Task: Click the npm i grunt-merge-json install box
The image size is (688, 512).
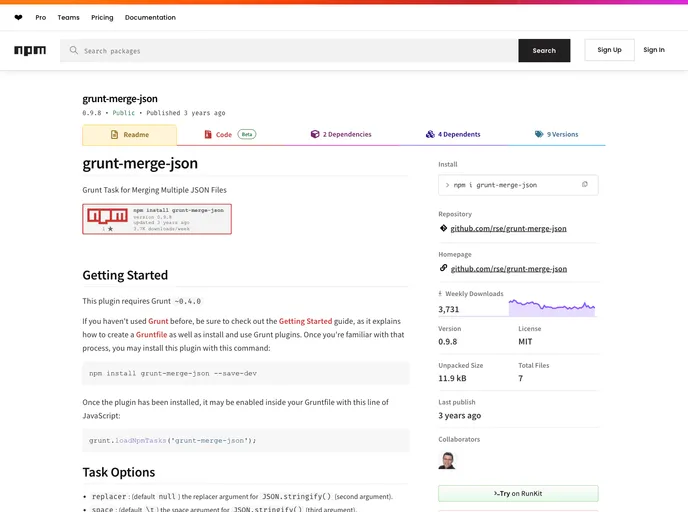Action: 518,185
